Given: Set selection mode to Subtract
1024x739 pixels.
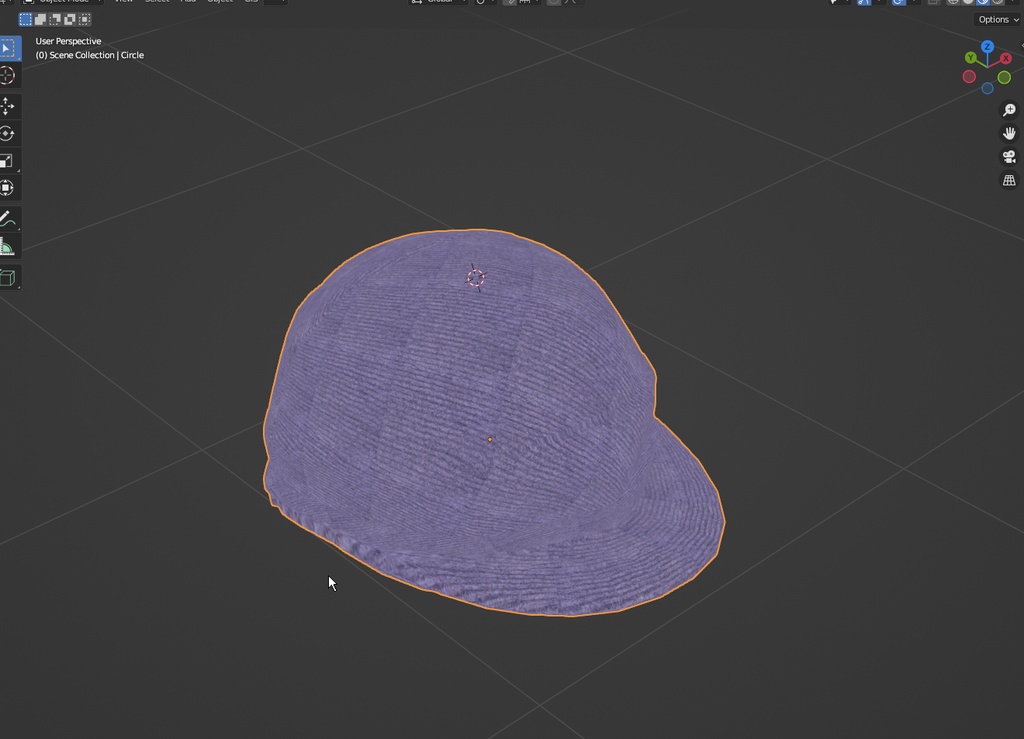Looking at the screenshot, I should (x=55, y=20).
